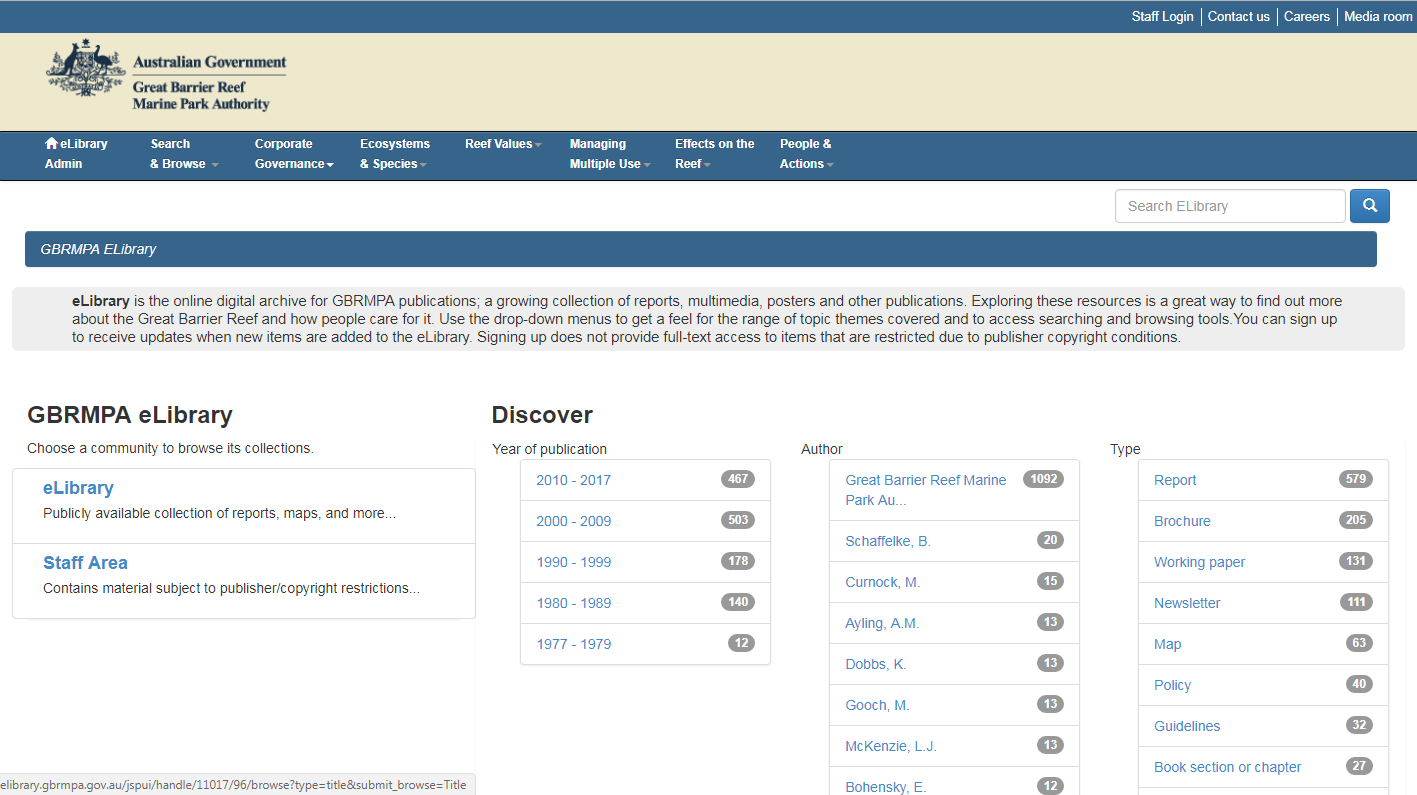
Task: Select author McKenzie, L.J.
Action: pos(891,746)
